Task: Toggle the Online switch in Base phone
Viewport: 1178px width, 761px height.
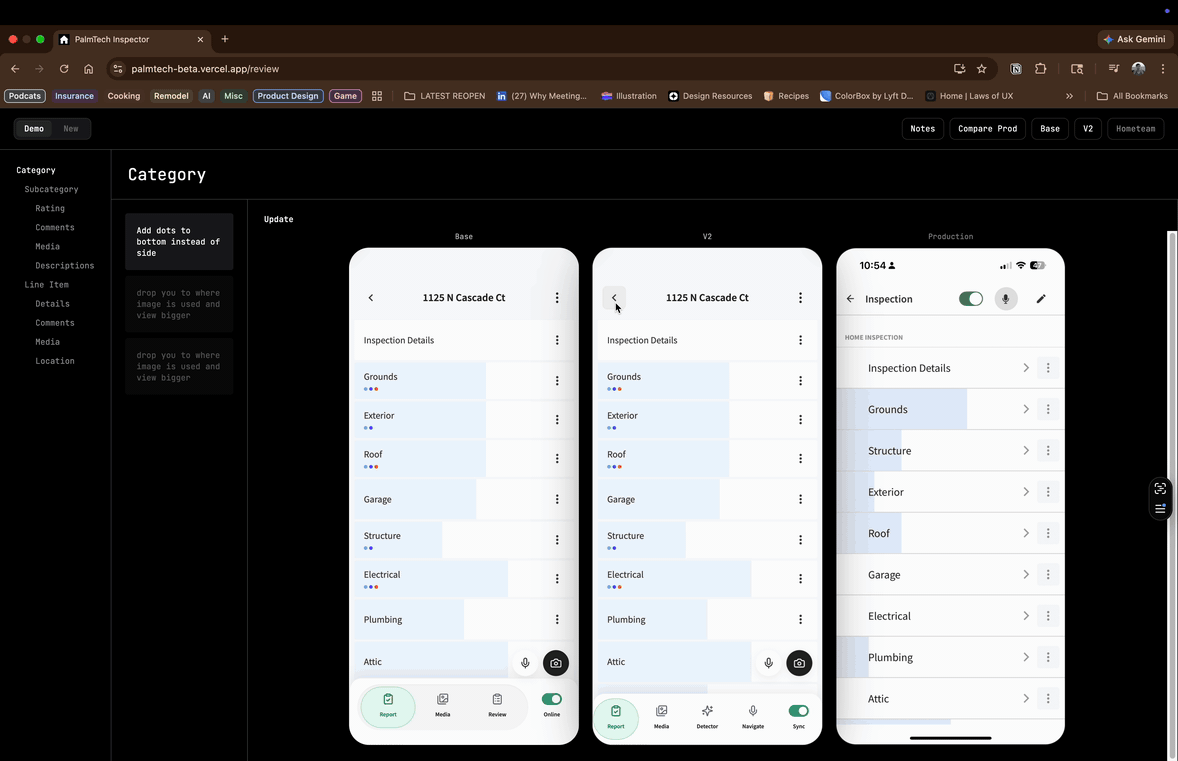Action: [551, 700]
